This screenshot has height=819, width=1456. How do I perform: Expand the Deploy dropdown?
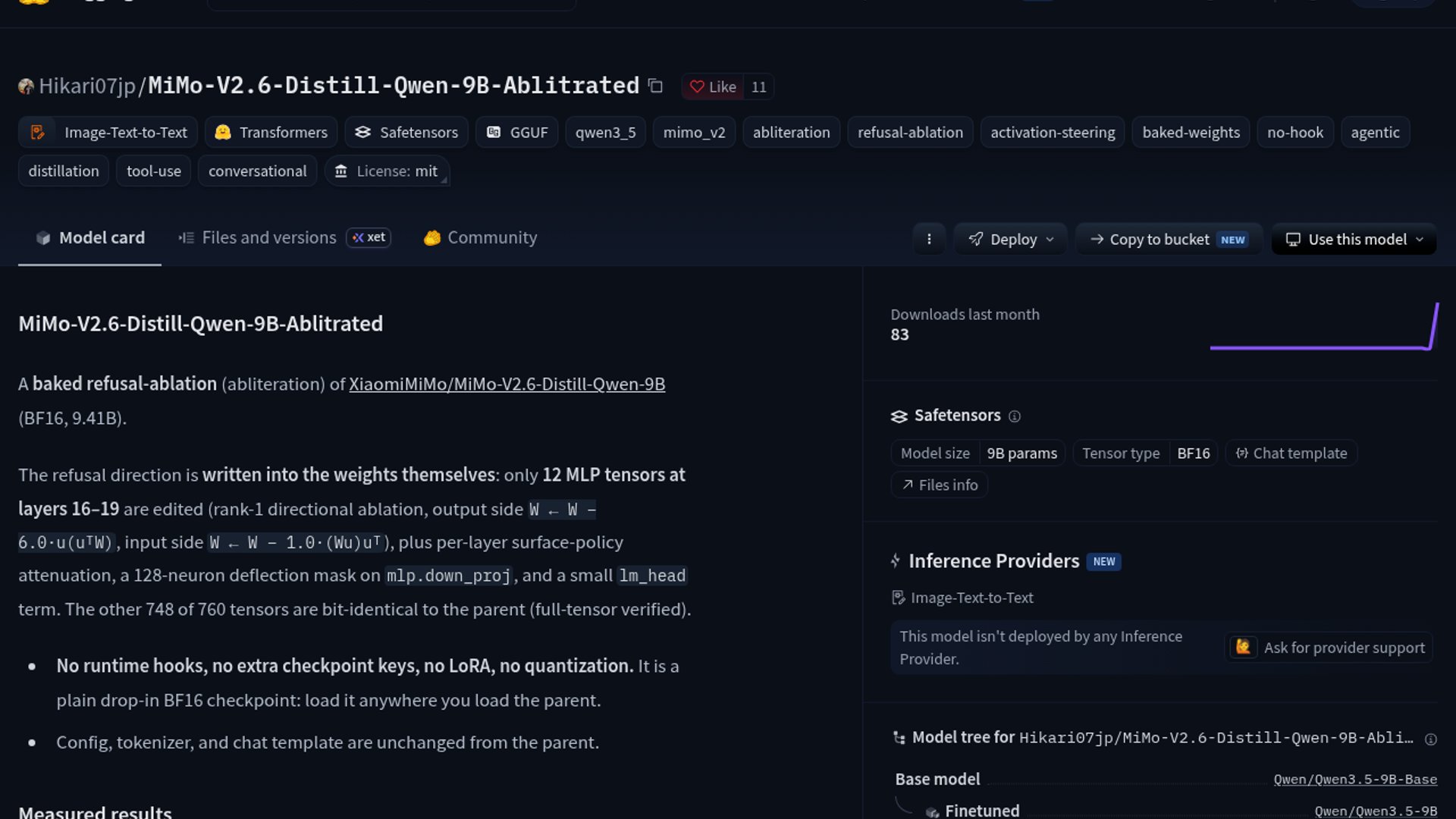(x=1010, y=240)
